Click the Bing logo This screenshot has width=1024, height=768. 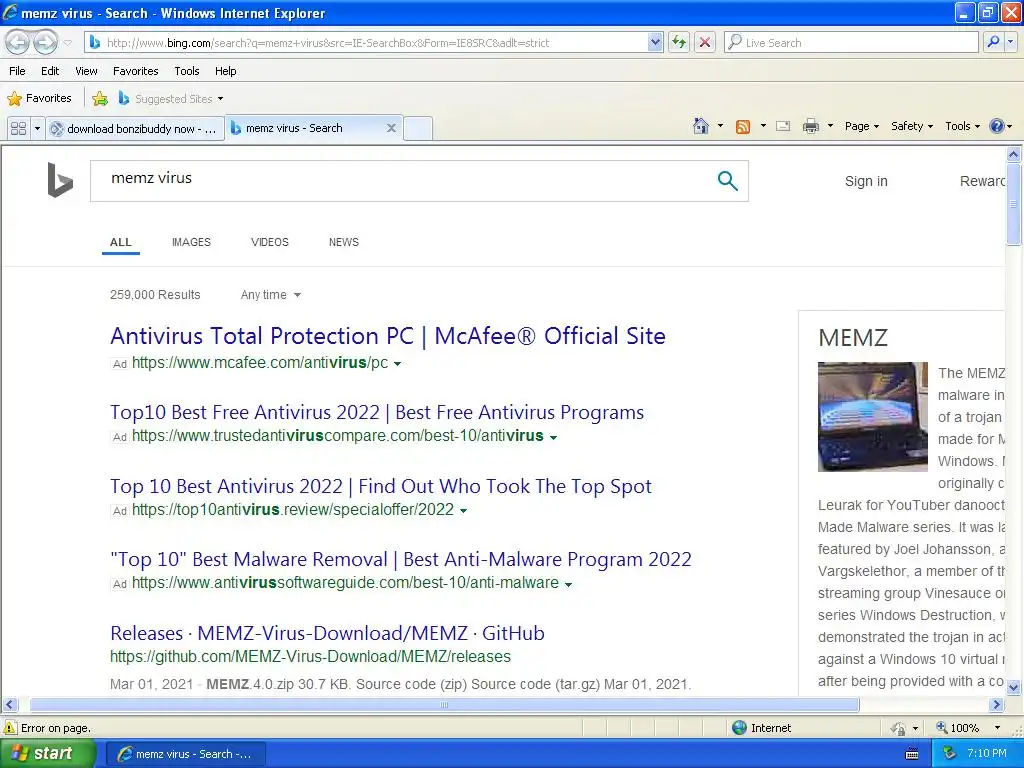(59, 180)
